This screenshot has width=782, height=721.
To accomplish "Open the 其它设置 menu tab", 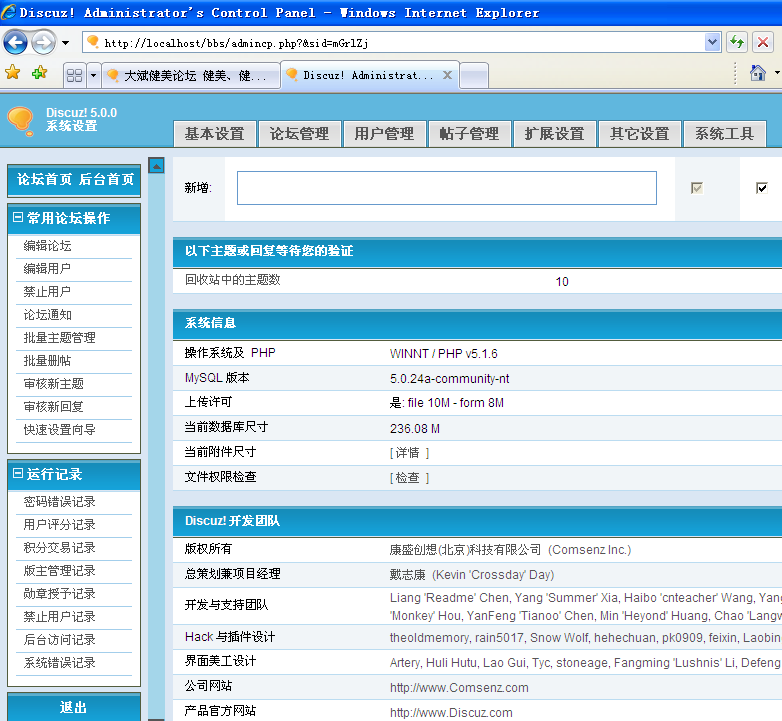I will pyautogui.click(x=640, y=134).
